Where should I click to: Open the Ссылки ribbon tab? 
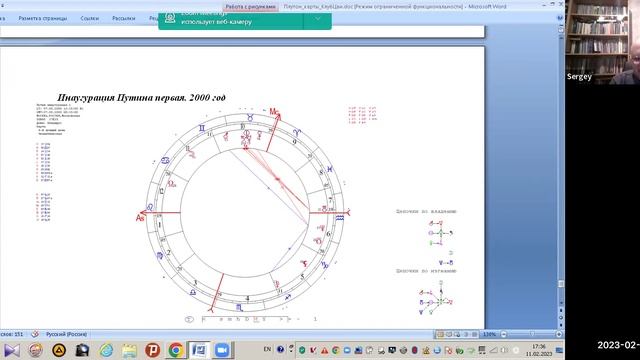[x=89, y=18]
